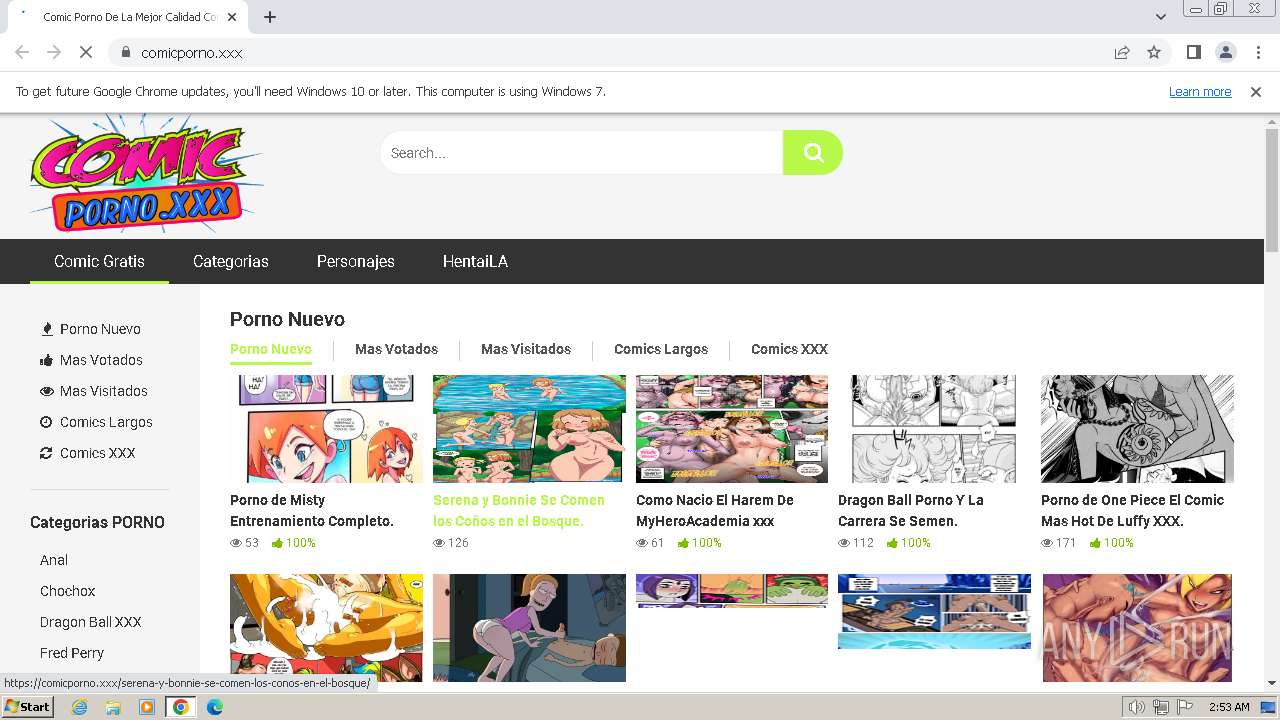This screenshot has height=720, width=1280.
Task: Open the Personajes navigation item
Action: pos(356,261)
